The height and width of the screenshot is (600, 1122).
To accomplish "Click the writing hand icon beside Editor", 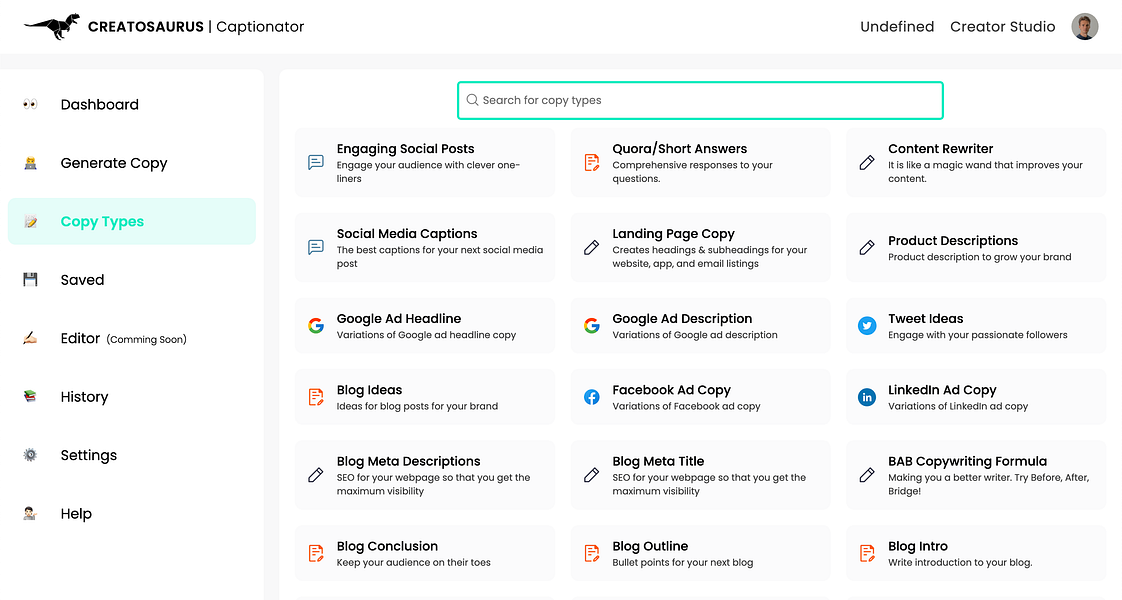I will pyautogui.click(x=30, y=338).
